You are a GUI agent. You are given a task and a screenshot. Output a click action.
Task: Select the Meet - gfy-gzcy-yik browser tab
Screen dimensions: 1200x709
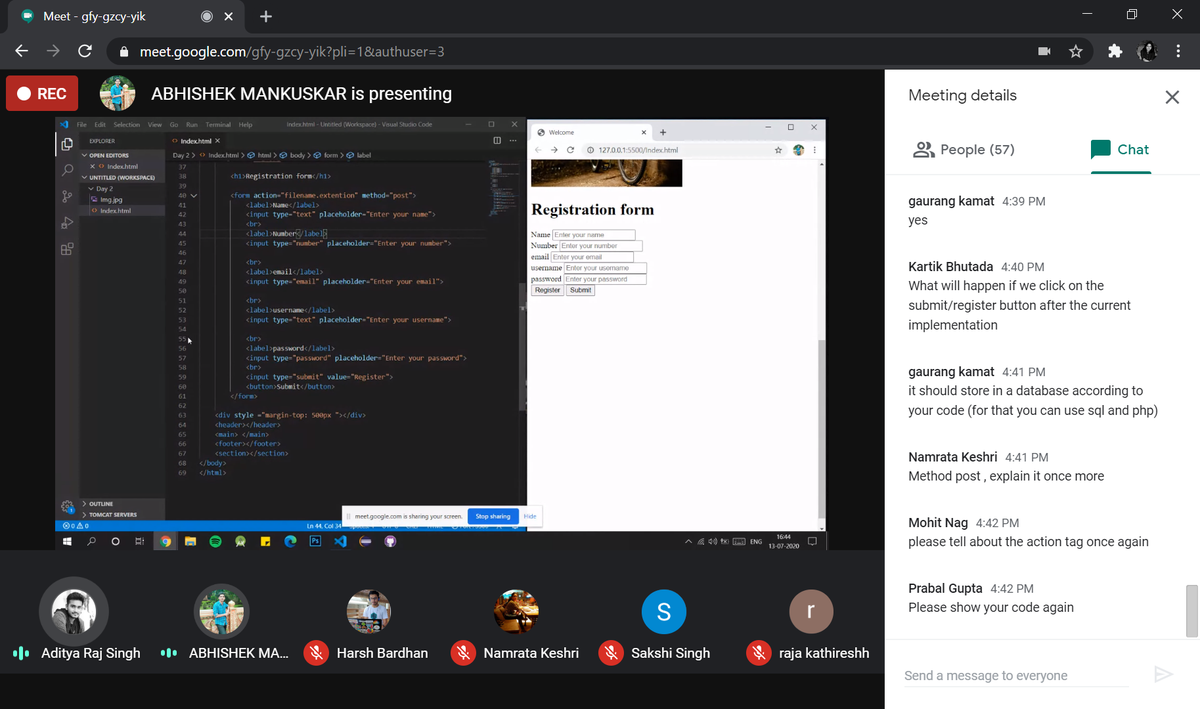pyautogui.click(x=125, y=17)
